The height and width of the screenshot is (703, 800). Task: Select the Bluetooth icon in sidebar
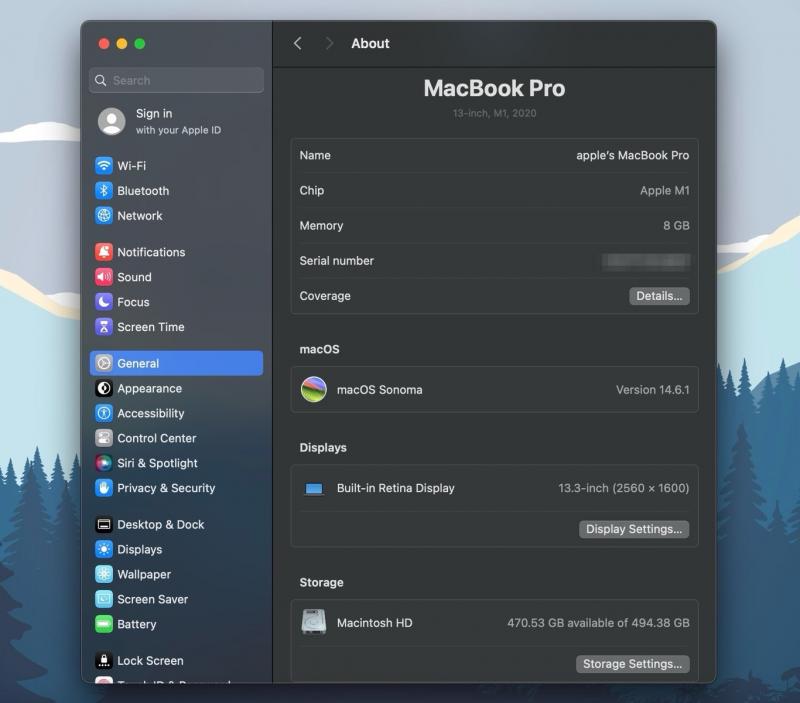104,191
